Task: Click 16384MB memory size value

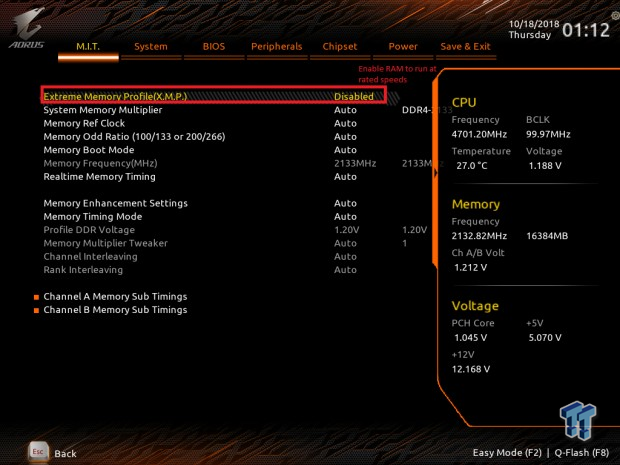Action: tap(547, 236)
